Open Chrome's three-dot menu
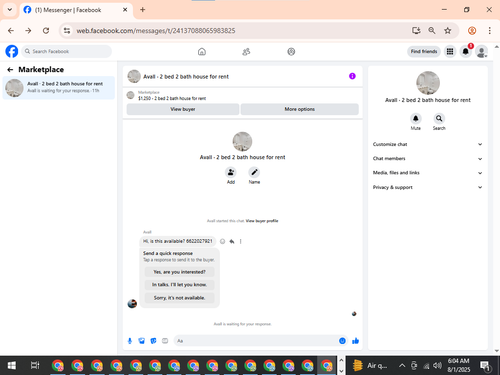The image size is (500, 375). [x=489, y=31]
